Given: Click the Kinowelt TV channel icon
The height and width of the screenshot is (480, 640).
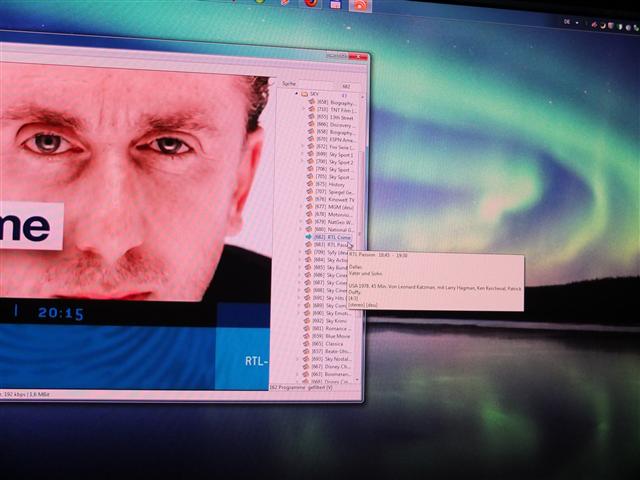Looking at the screenshot, I should point(310,200).
